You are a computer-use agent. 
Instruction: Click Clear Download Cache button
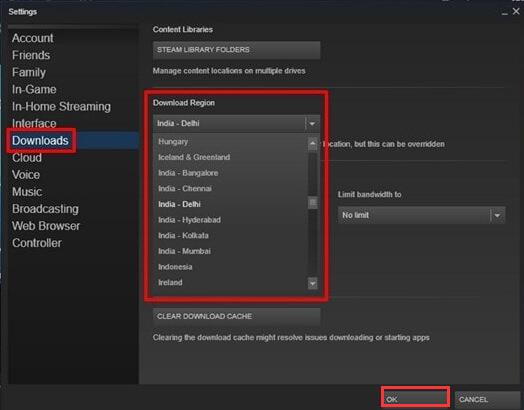pos(236,316)
